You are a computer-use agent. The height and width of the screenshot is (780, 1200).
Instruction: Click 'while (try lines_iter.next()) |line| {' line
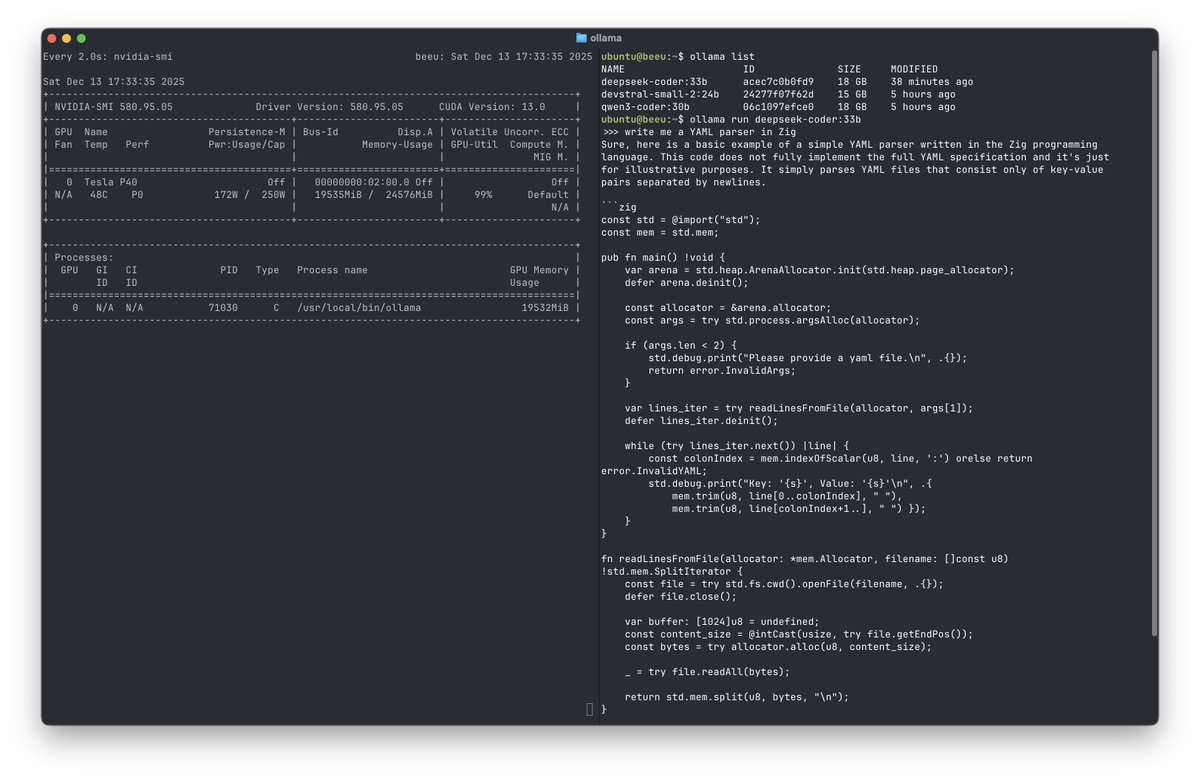[x=737, y=445]
